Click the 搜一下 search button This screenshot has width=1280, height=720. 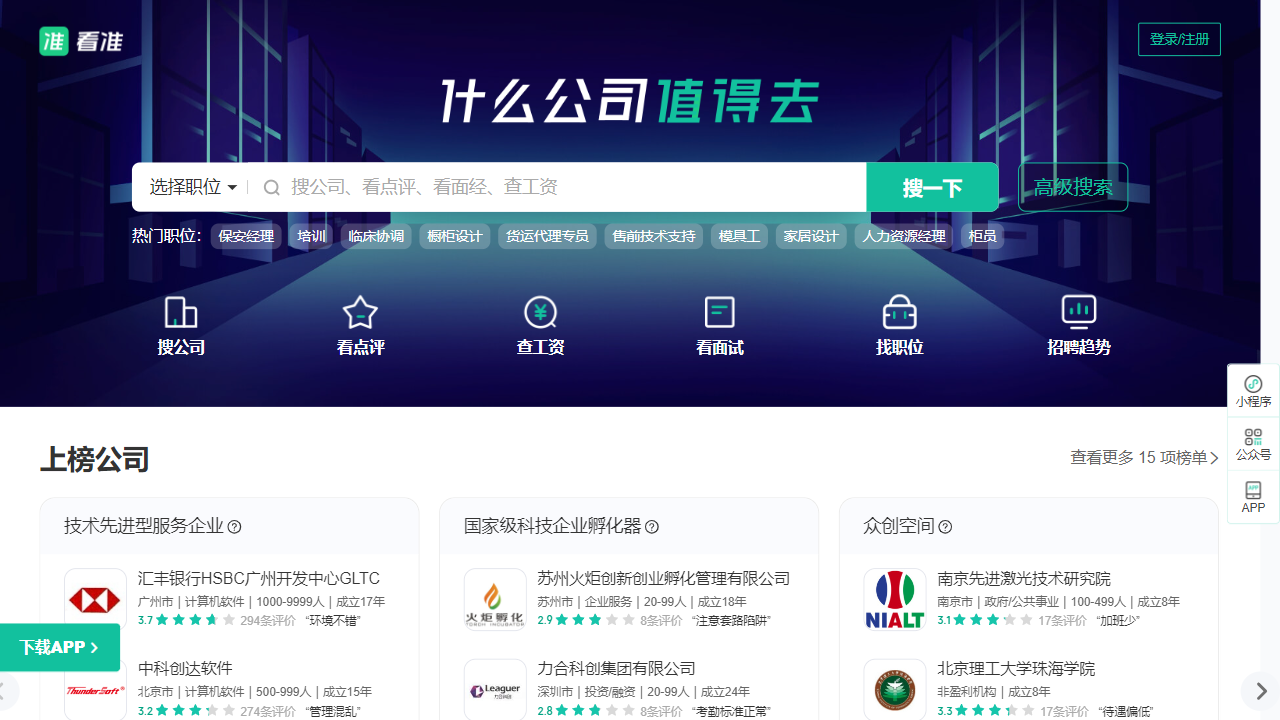coord(932,187)
